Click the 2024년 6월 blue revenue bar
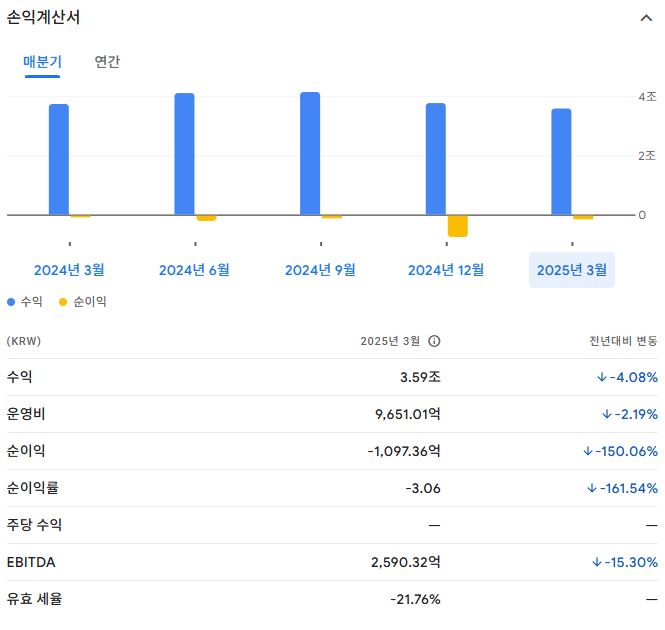Image resolution: width=665 pixels, height=630 pixels. [184, 154]
